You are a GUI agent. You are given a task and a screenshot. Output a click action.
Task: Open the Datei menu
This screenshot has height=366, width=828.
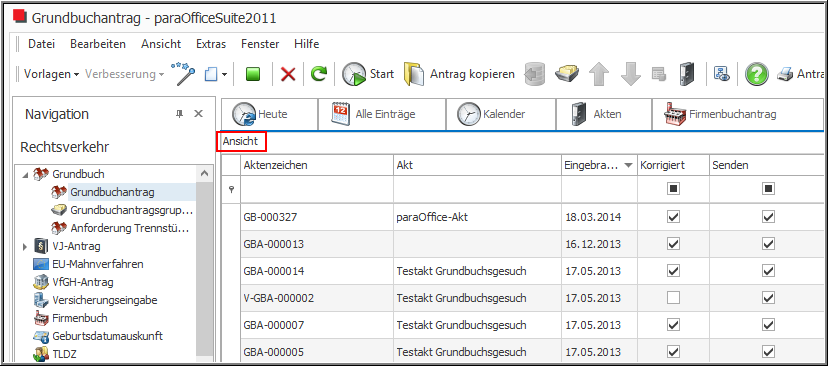pos(41,44)
